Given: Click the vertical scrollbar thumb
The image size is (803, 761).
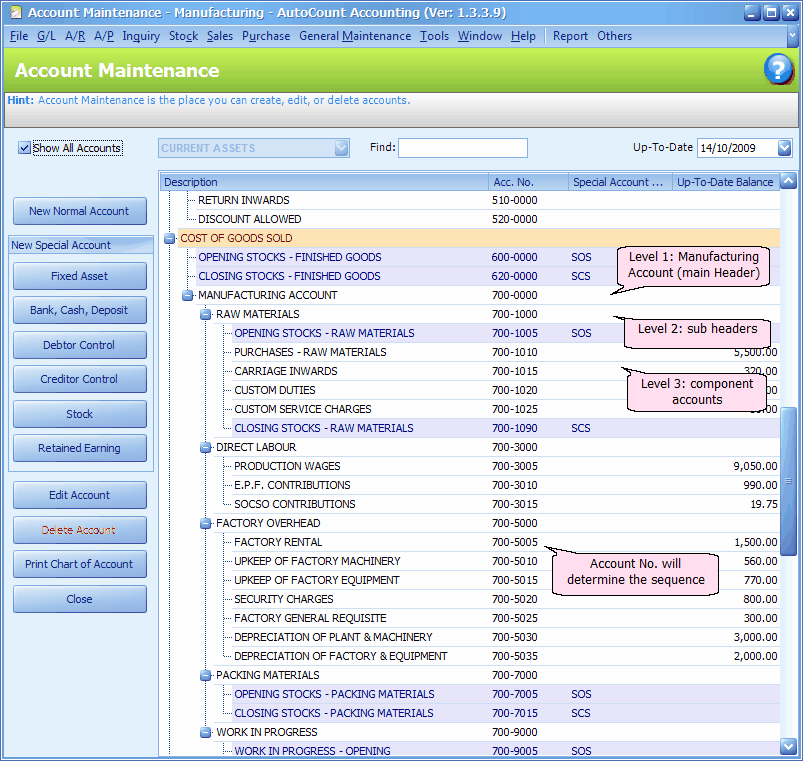Looking at the screenshot, I should pyautogui.click(x=788, y=480).
